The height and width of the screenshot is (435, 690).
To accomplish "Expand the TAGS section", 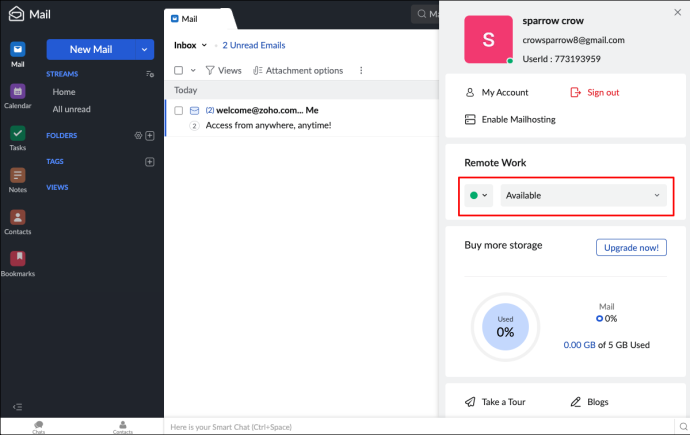I will [x=55, y=161].
